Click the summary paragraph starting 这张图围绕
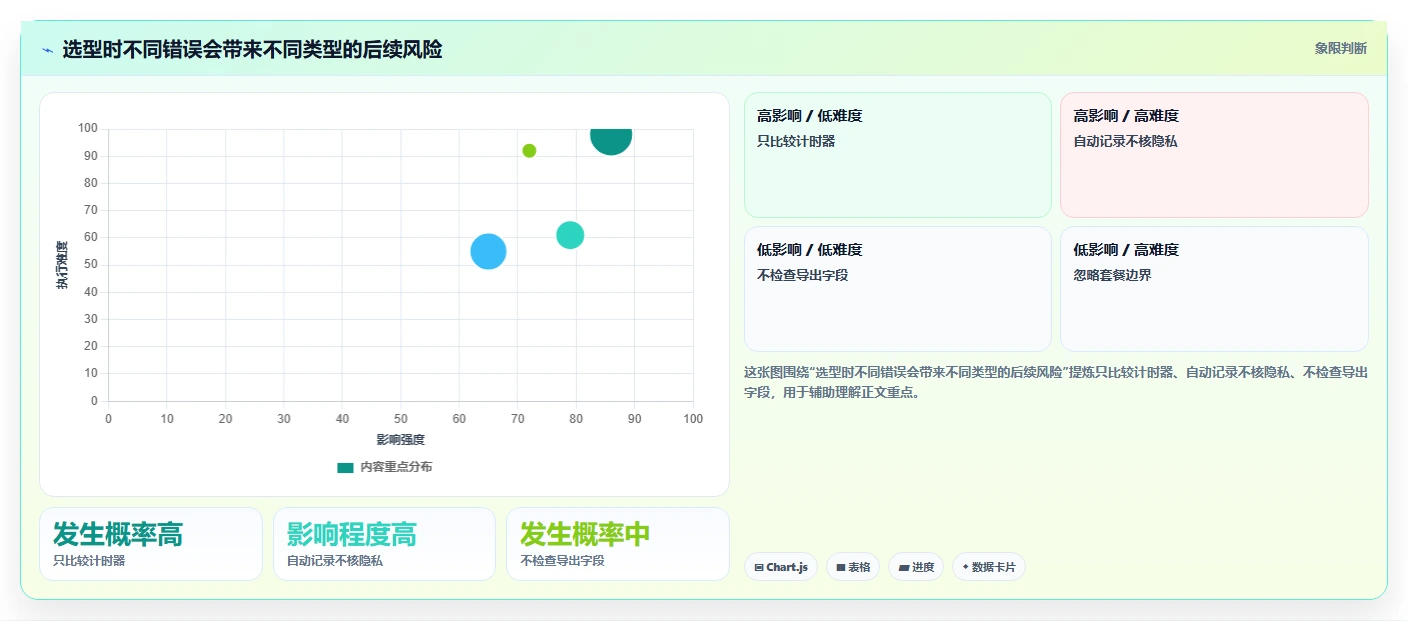The image size is (1408, 621). (x=1056, y=382)
